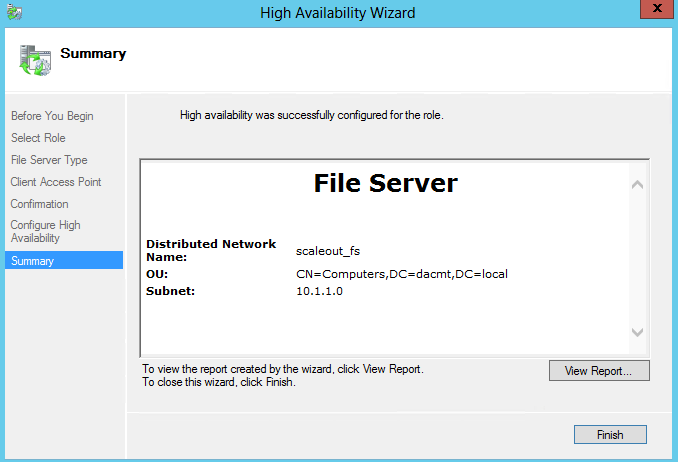Click the scaleout_fs network name value
Viewport: 678px width, 462px height.
pyautogui.click(x=328, y=251)
